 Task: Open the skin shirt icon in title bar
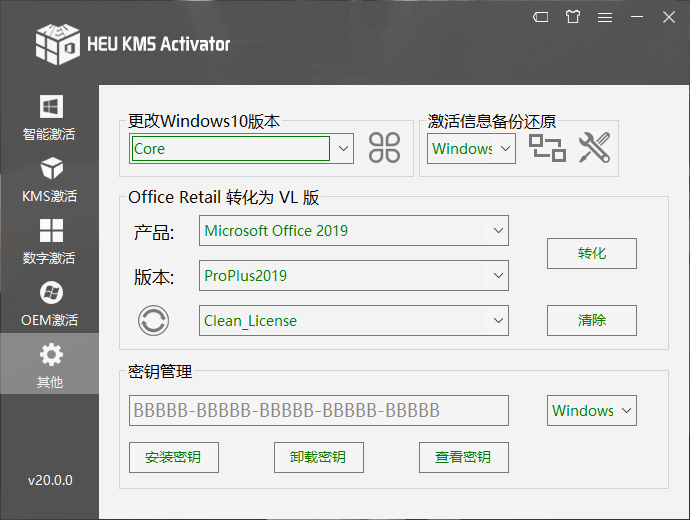[572, 17]
